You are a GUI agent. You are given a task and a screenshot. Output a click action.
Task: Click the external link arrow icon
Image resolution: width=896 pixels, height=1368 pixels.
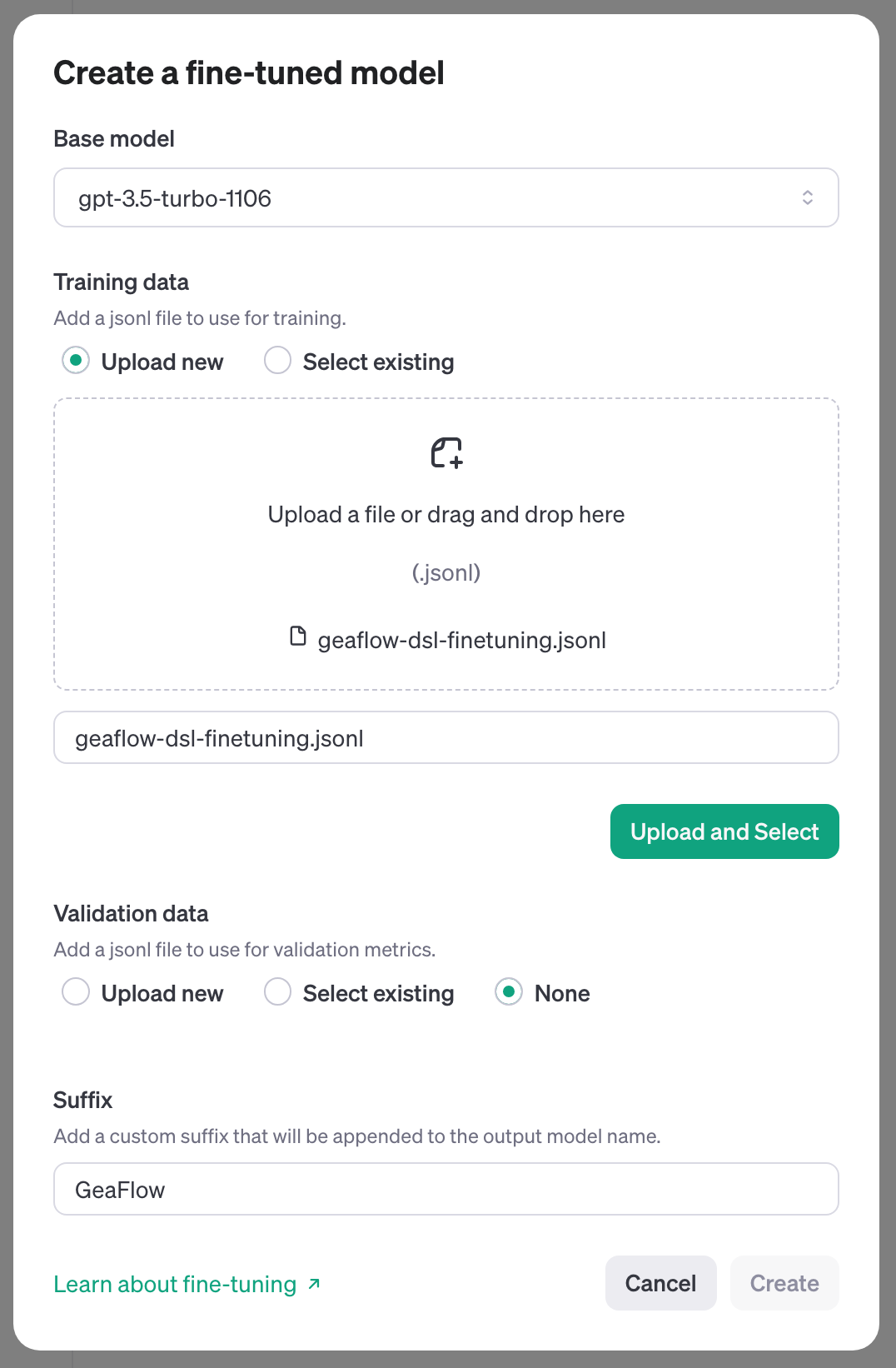[314, 1284]
